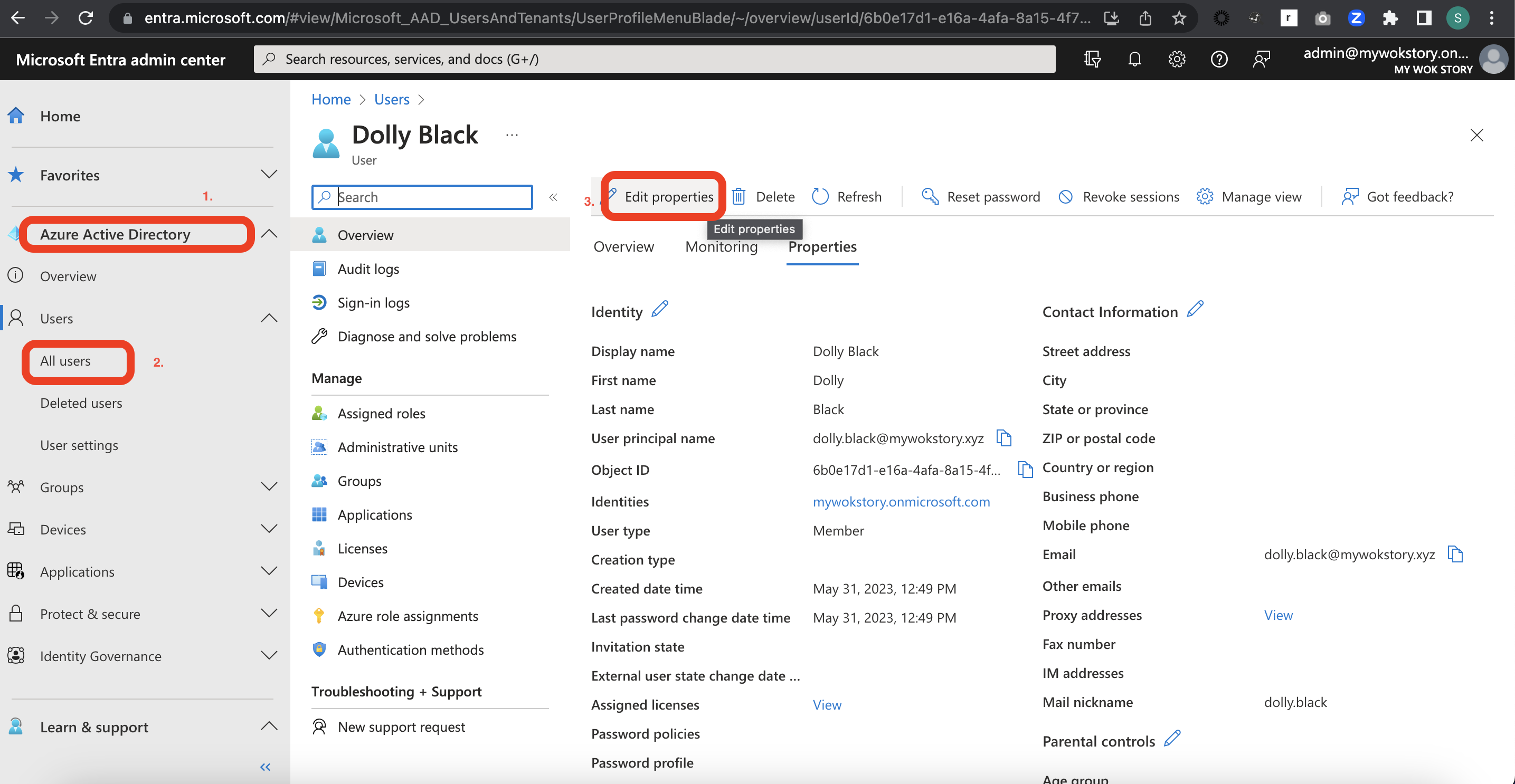Viewport: 1515px width, 784px height.
Task: Collapse the user blade menu with double chevron
Action: click(553, 197)
